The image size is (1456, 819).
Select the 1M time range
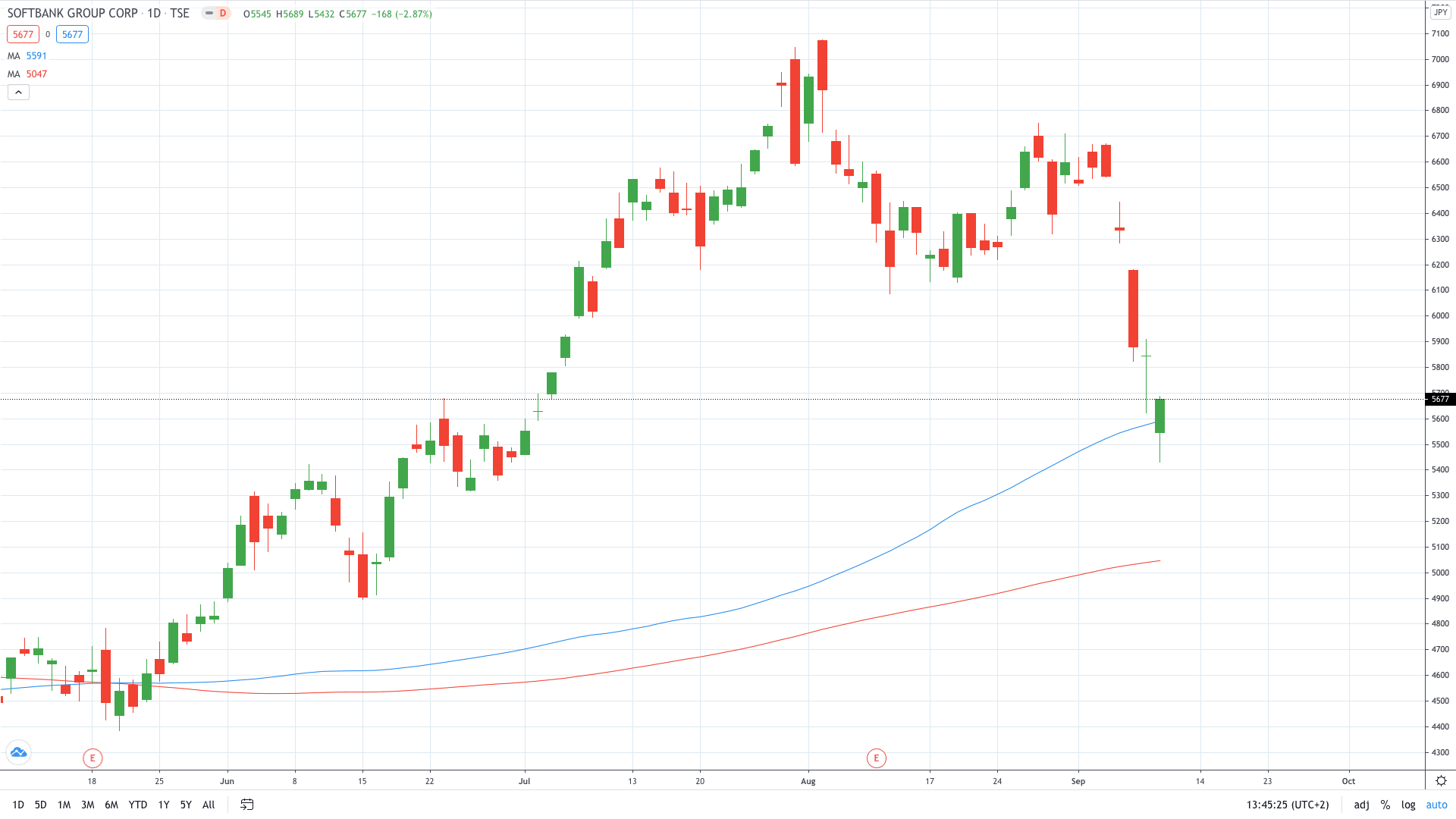coord(64,805)
